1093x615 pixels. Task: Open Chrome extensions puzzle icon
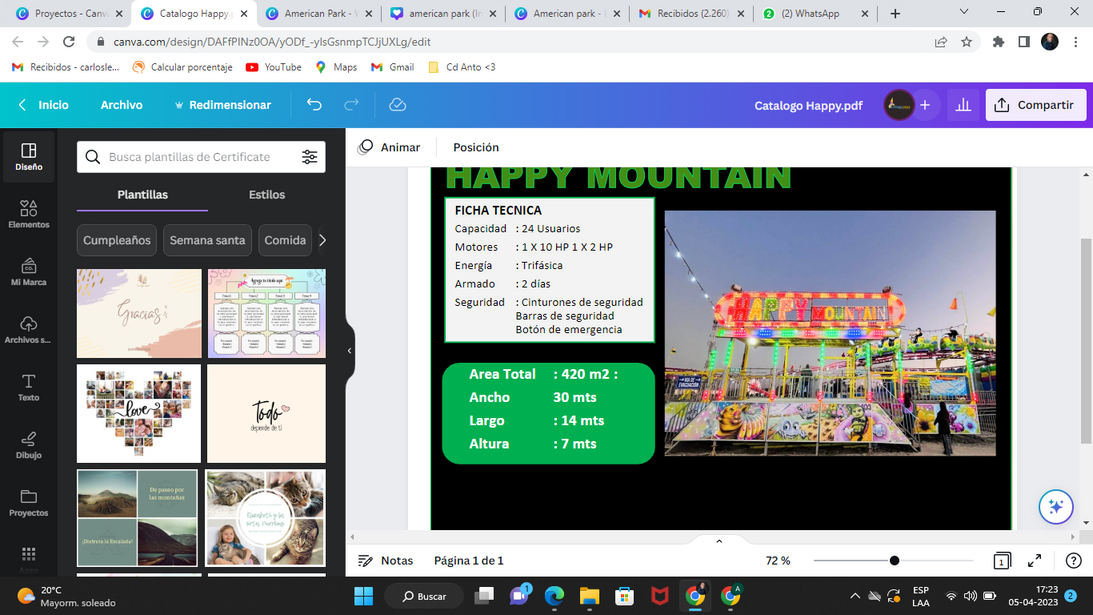click(x=998, y=42)
